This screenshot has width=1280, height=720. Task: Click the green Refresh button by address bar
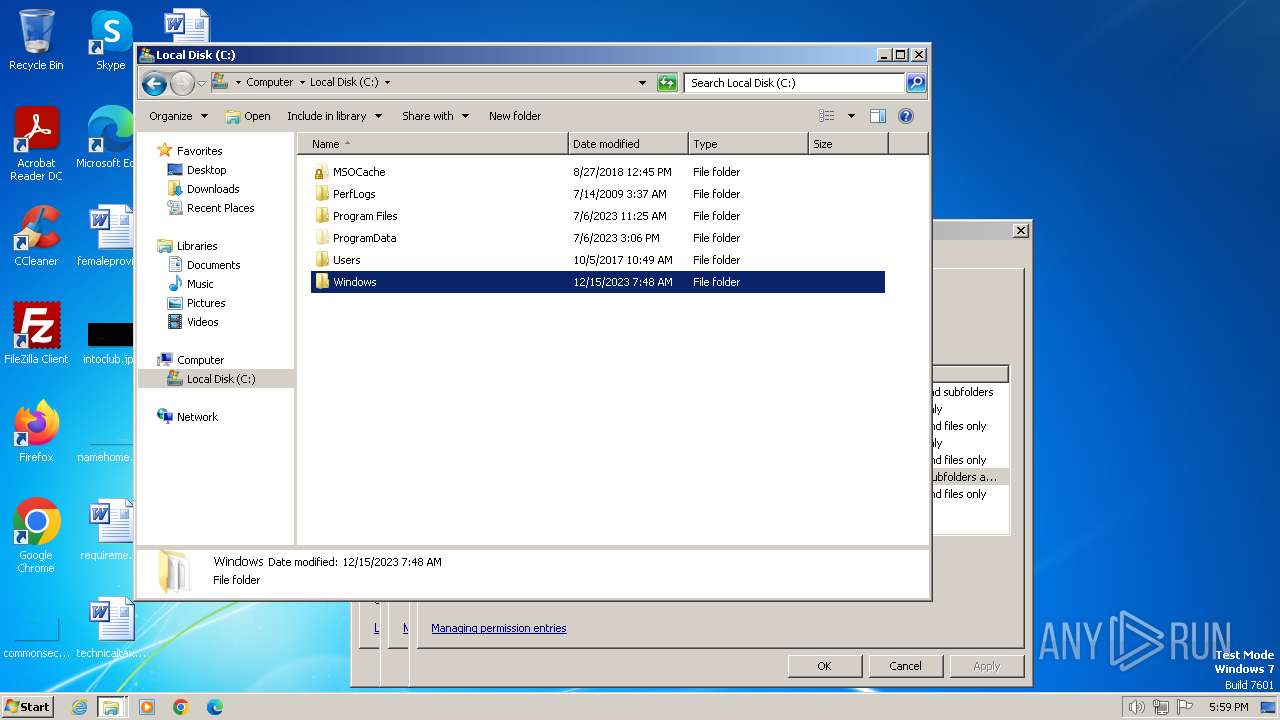coord(667,83)
